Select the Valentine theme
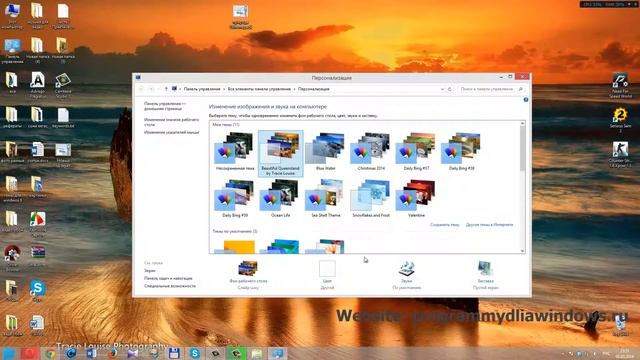This screenshot has height=360, width=640. pyautogui.click(x=416, y=198)
